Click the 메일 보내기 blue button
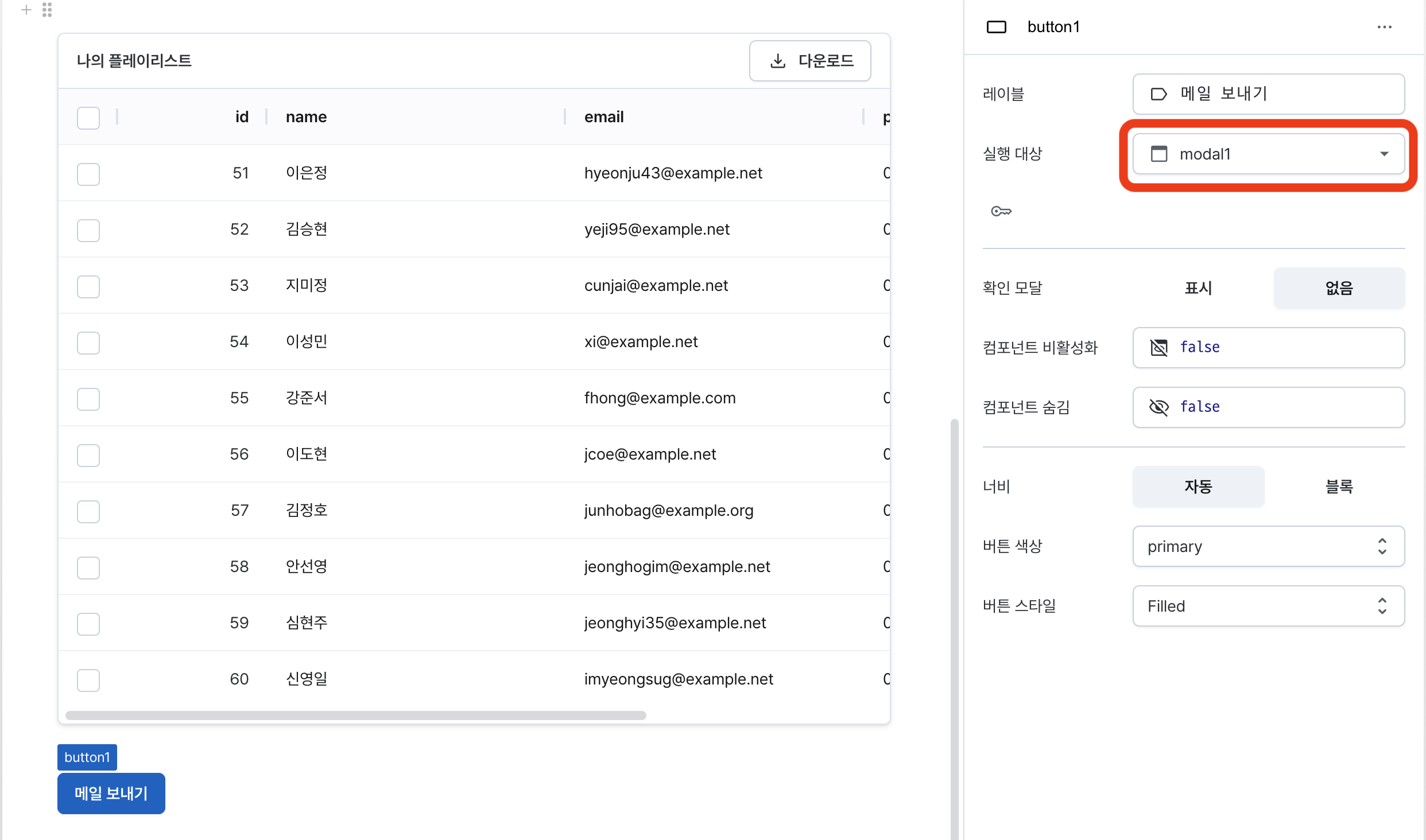Screen dimensions: 1426x840 (111, 794)
